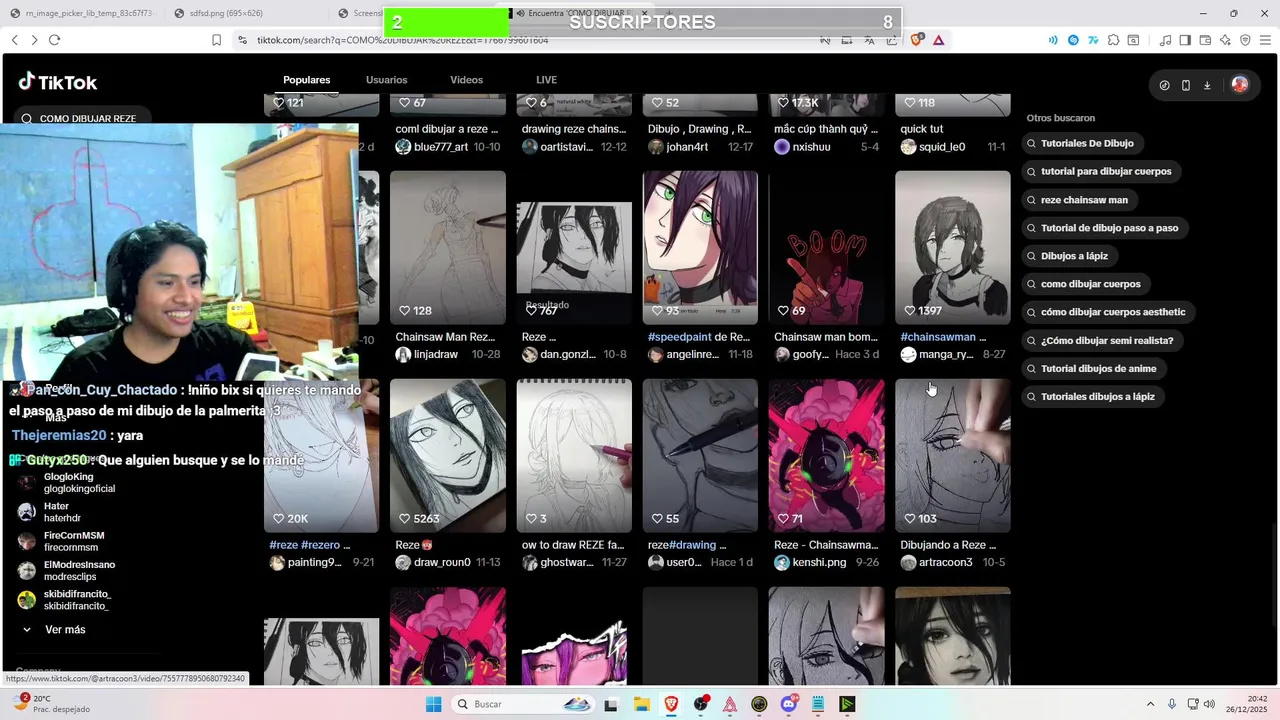This screenshot has height=720, width=1280.
Task: Click the TikTok coins icon near the profile
Action: pos(1164,85)
